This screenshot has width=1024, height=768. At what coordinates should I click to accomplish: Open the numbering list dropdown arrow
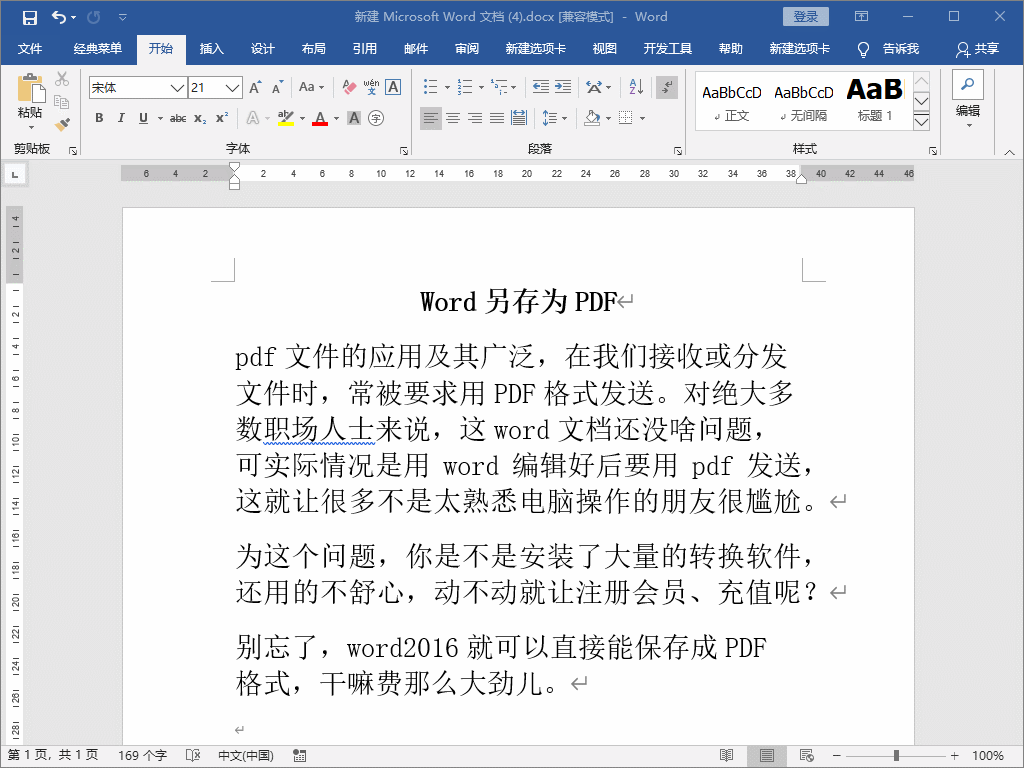pyautogui.click(x=481, y=87)
